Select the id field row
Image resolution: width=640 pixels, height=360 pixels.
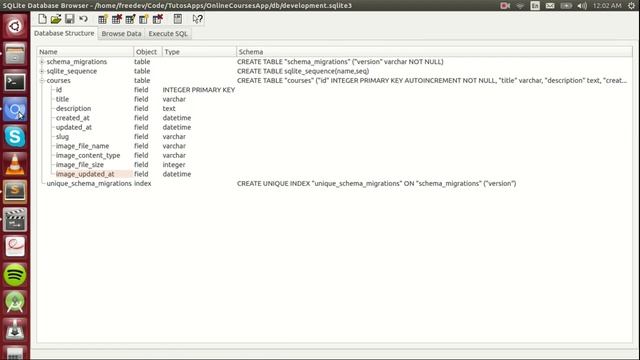(335, 90)
